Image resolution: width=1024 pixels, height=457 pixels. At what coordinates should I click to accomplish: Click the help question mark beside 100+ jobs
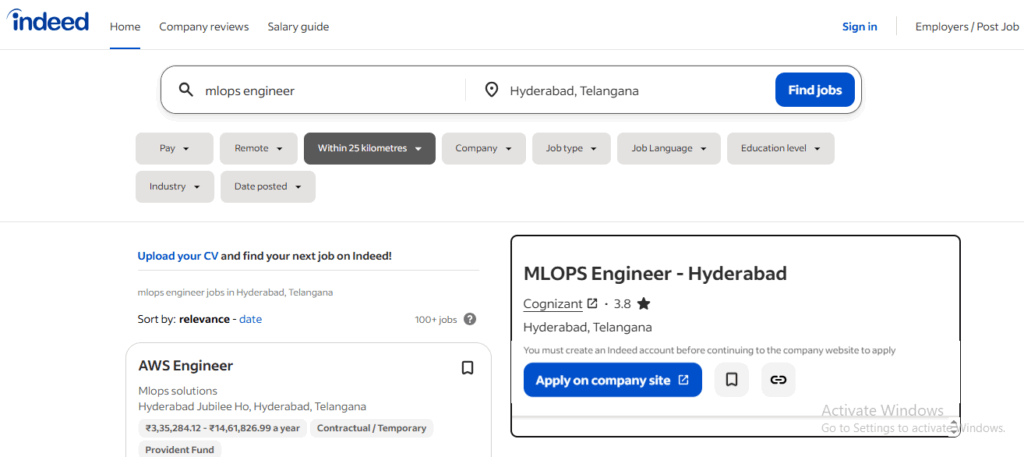[x=470, y=320]
